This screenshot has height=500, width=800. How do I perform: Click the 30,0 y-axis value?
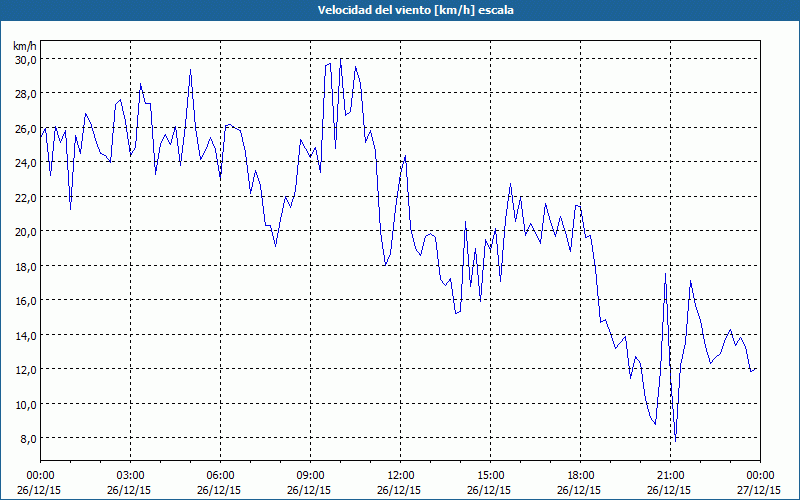pyautogui.click(x=26, y=60)
